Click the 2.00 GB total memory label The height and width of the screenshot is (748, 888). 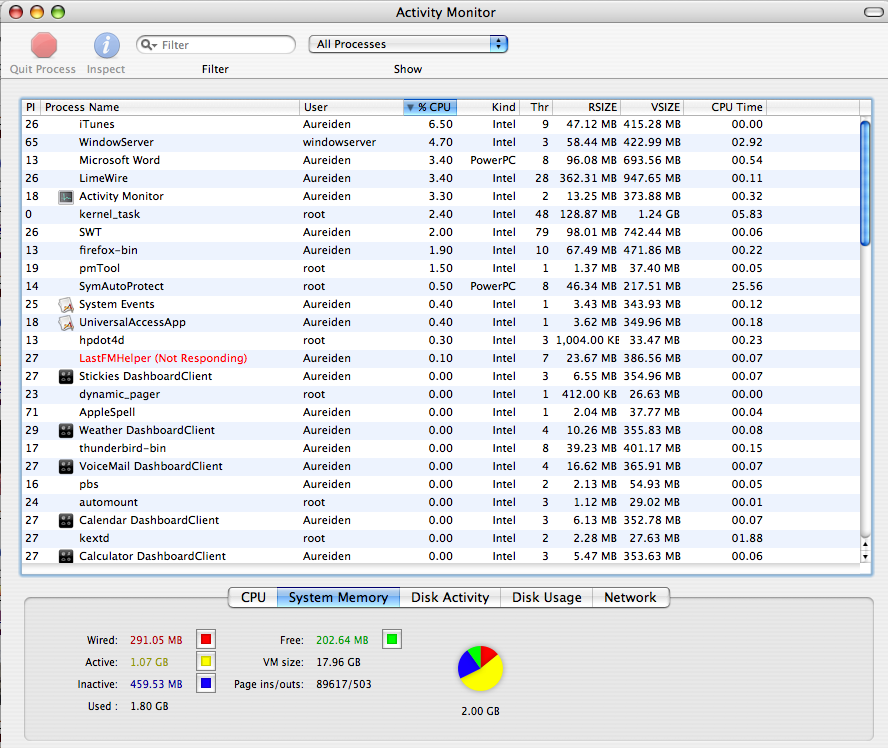click(x=480, y=711)
